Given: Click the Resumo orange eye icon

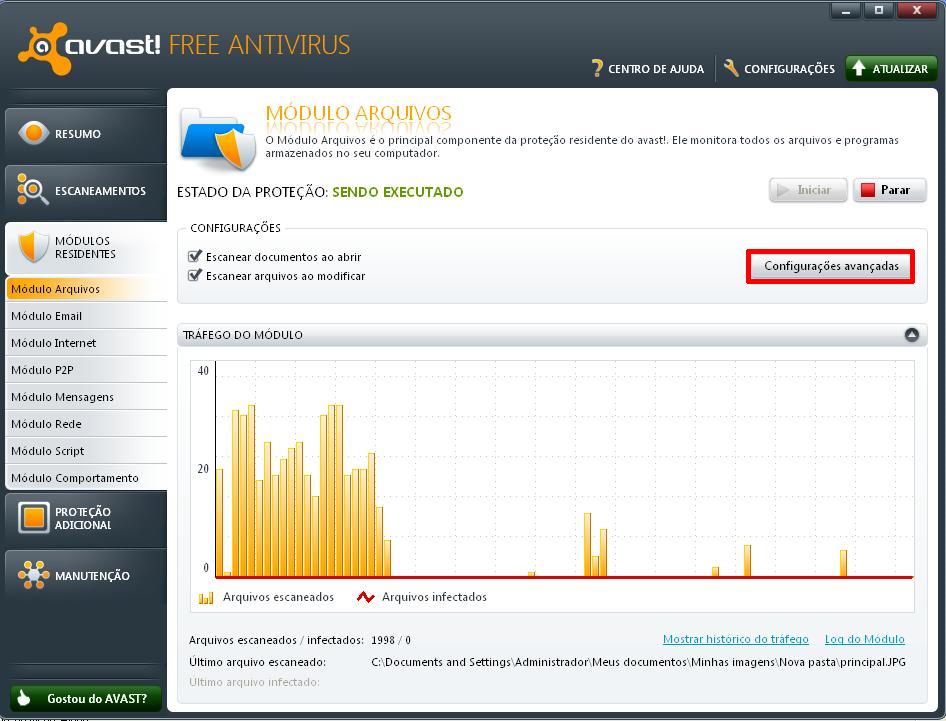Looking at the screenshot, I should pos(33,133).
